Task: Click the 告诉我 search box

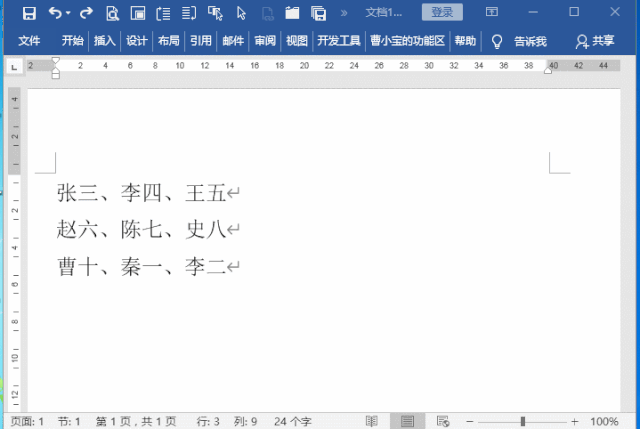Action: 530,41
